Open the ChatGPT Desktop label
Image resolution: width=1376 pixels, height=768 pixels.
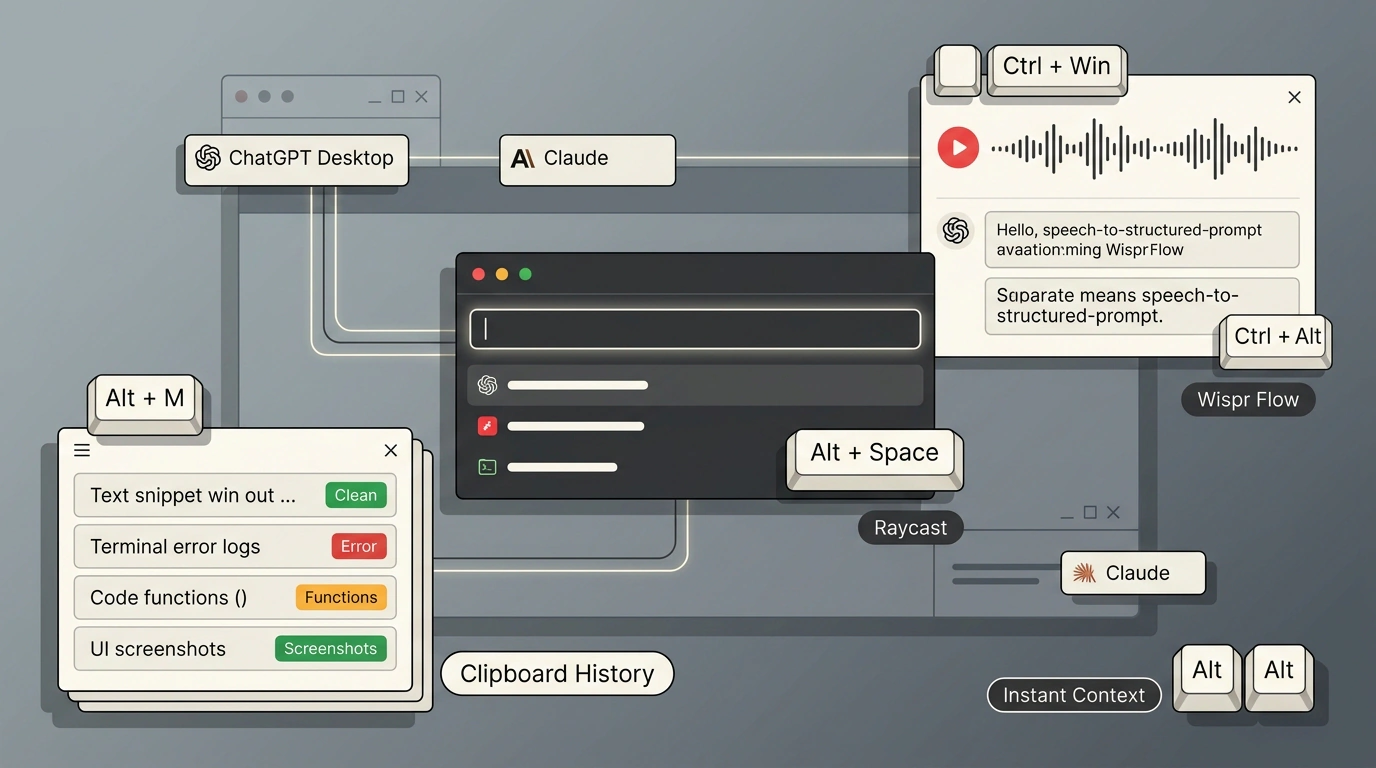pos(296,159)
